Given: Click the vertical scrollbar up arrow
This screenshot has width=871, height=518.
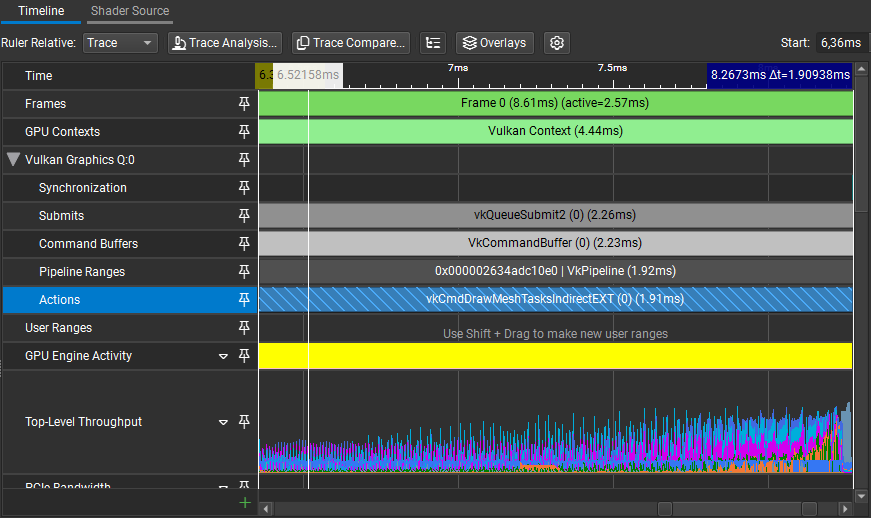Looking at the screenshot, I should 862,71.
